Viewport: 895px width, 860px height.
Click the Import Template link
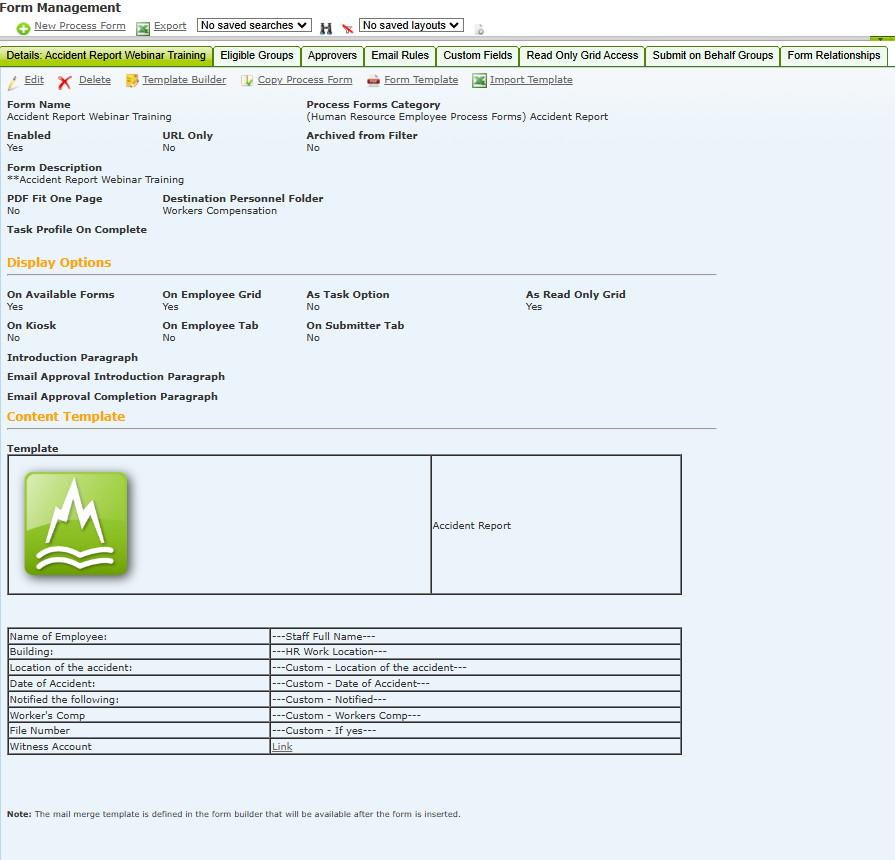click(x=531, y=80)
